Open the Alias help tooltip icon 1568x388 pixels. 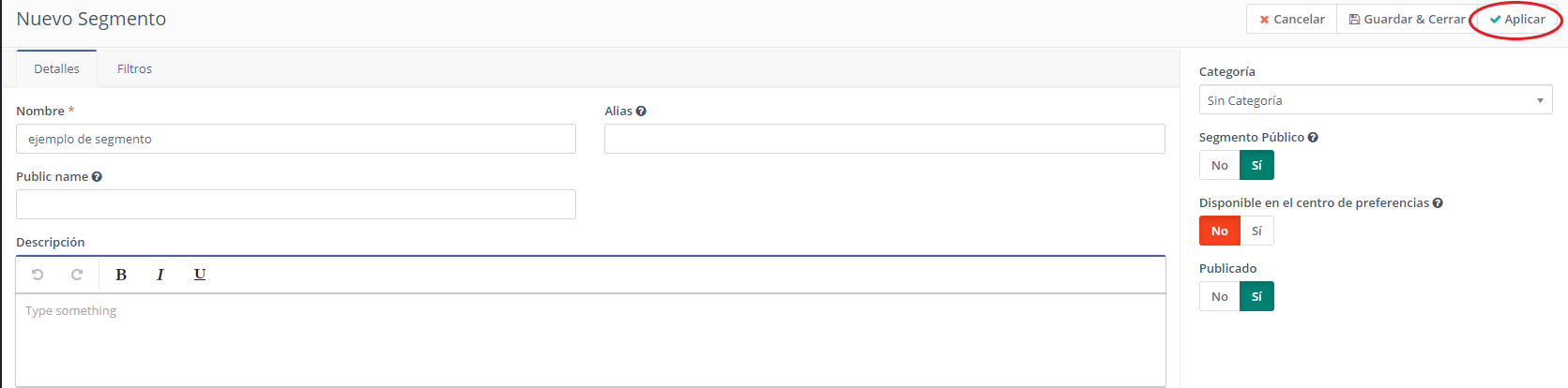point(641,111)
